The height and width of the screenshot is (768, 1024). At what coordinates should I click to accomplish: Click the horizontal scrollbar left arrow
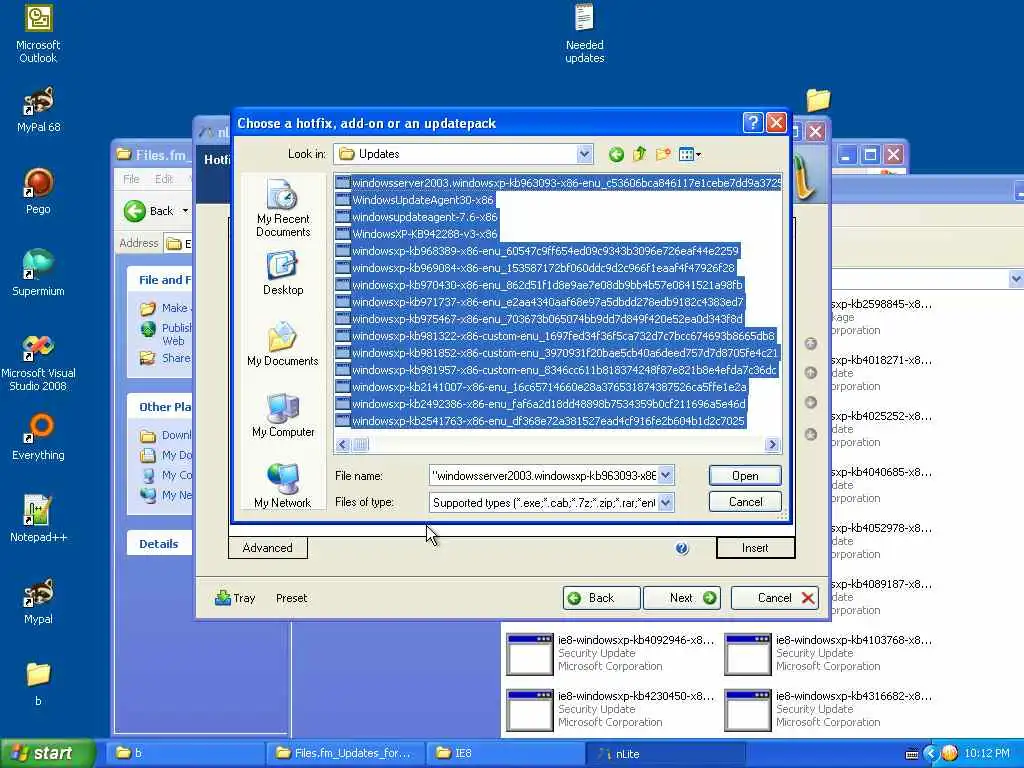[344, 445]
